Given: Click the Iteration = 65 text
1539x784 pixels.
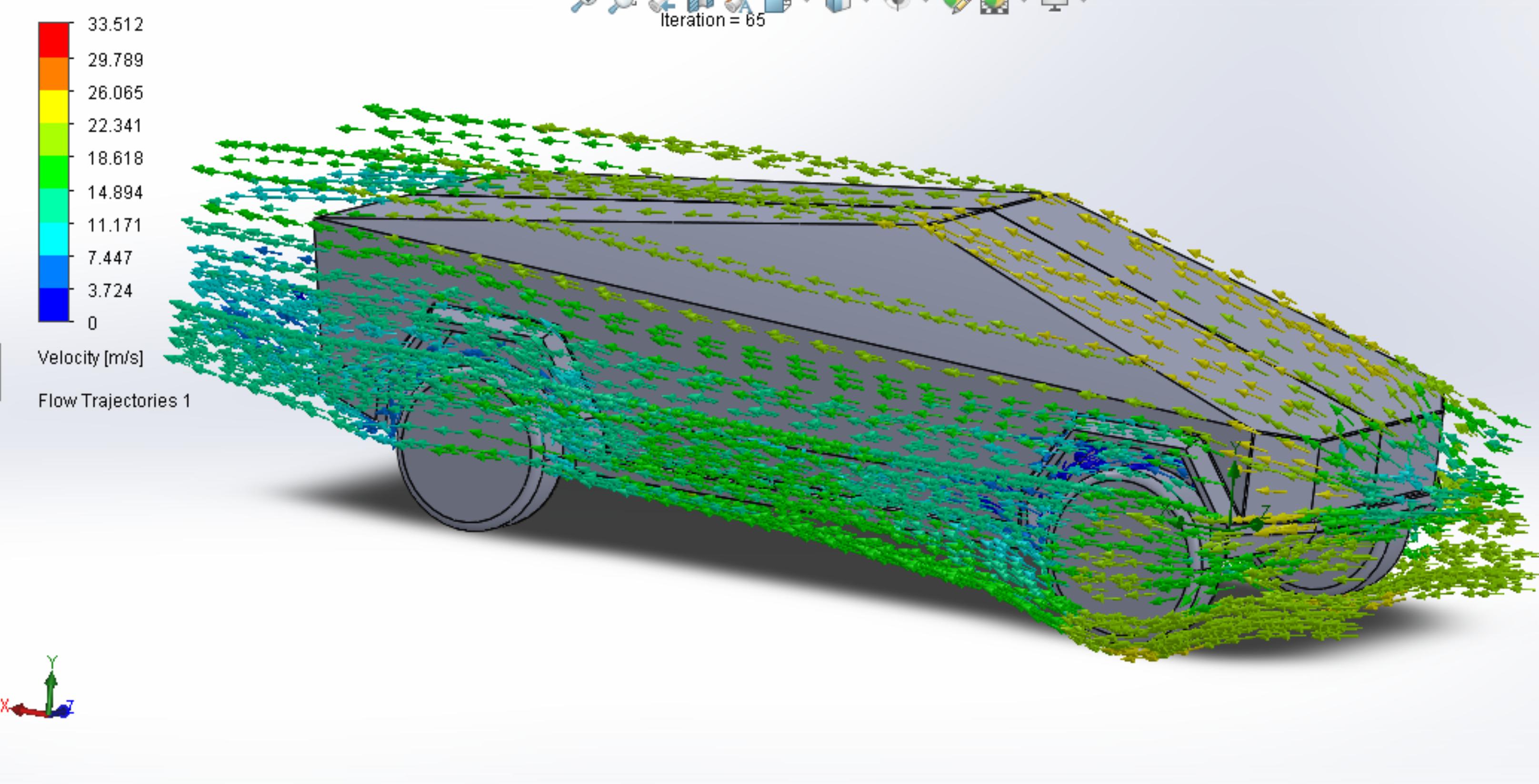Looking at the screenshot, I should (x=712, y=20).
